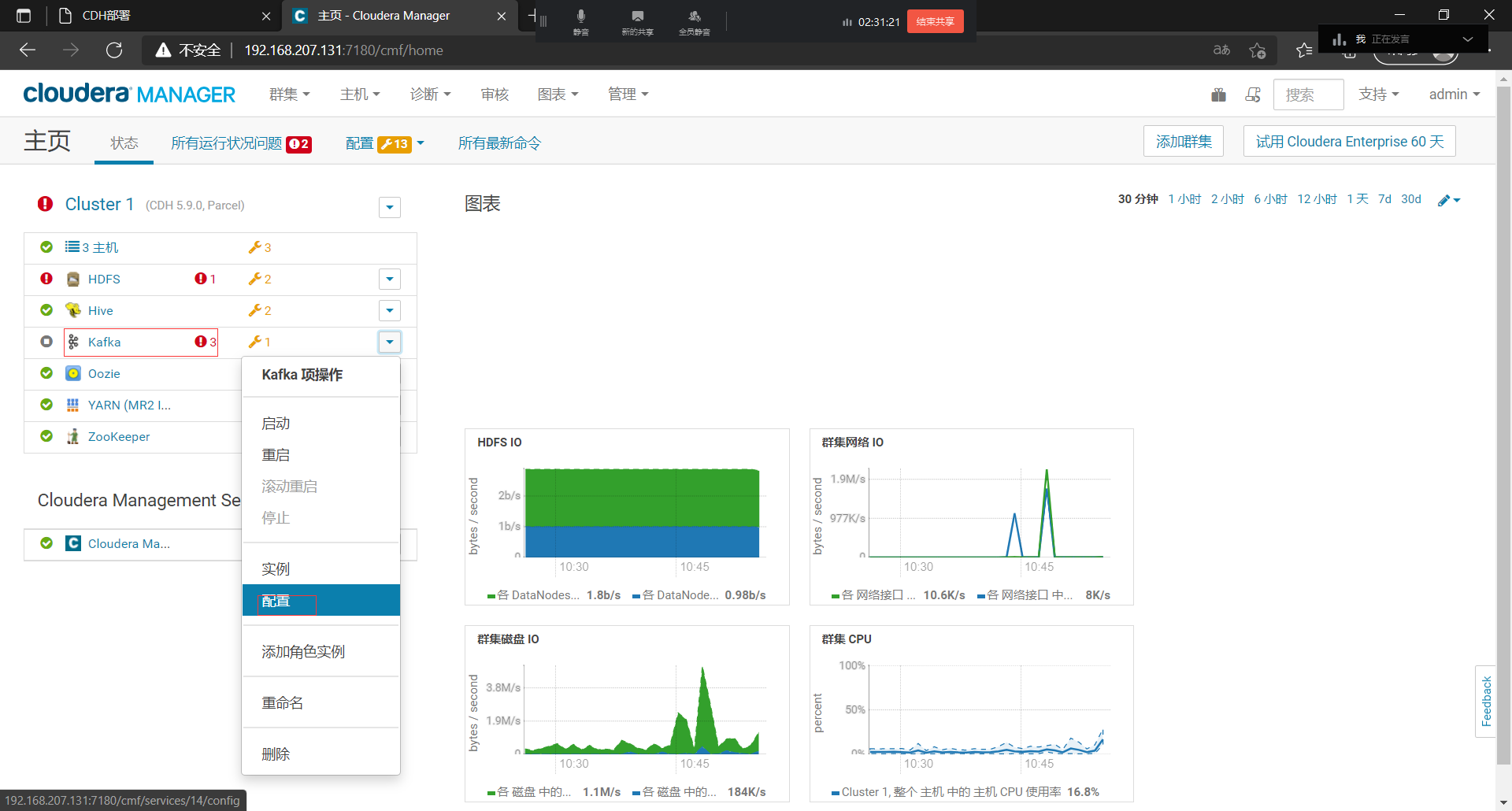
Task: Click the hosts list icon next to 3 主机
Action: [72, 247]
